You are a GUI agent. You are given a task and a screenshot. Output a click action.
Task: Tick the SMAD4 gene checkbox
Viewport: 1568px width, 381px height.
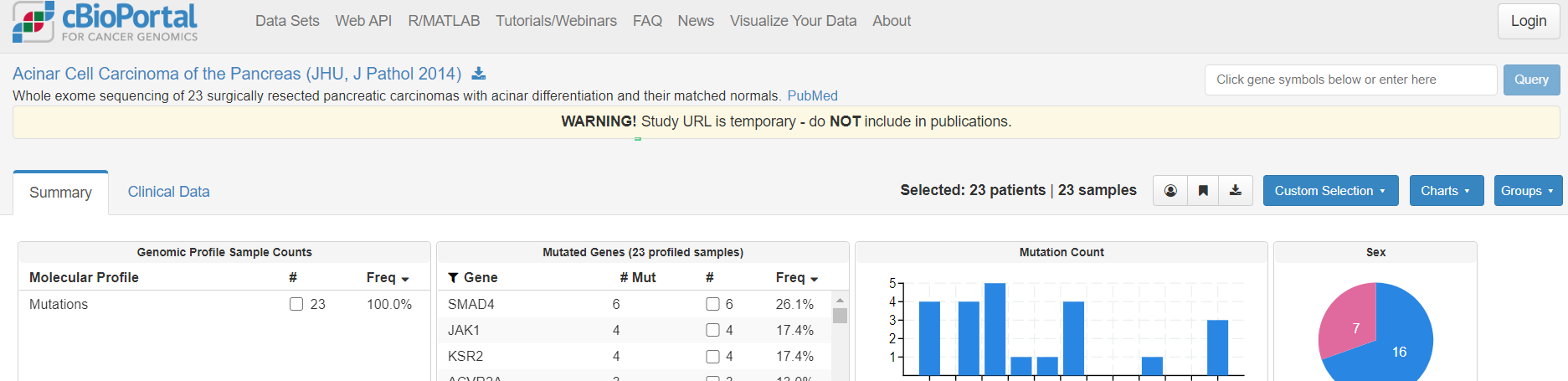(712, 304)
